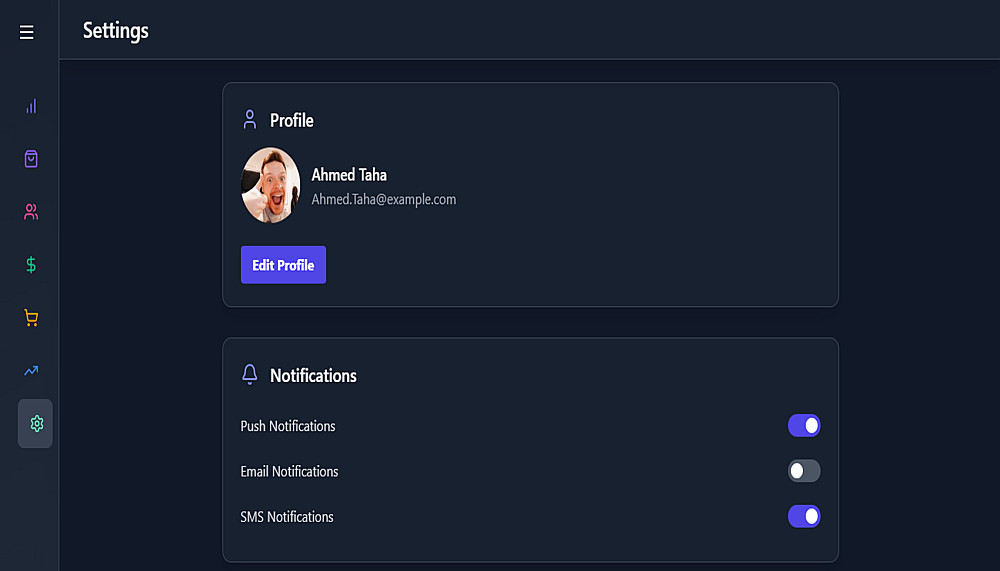
Task: Open the hamburger sidebar menu
Action: tap(27, 32)
